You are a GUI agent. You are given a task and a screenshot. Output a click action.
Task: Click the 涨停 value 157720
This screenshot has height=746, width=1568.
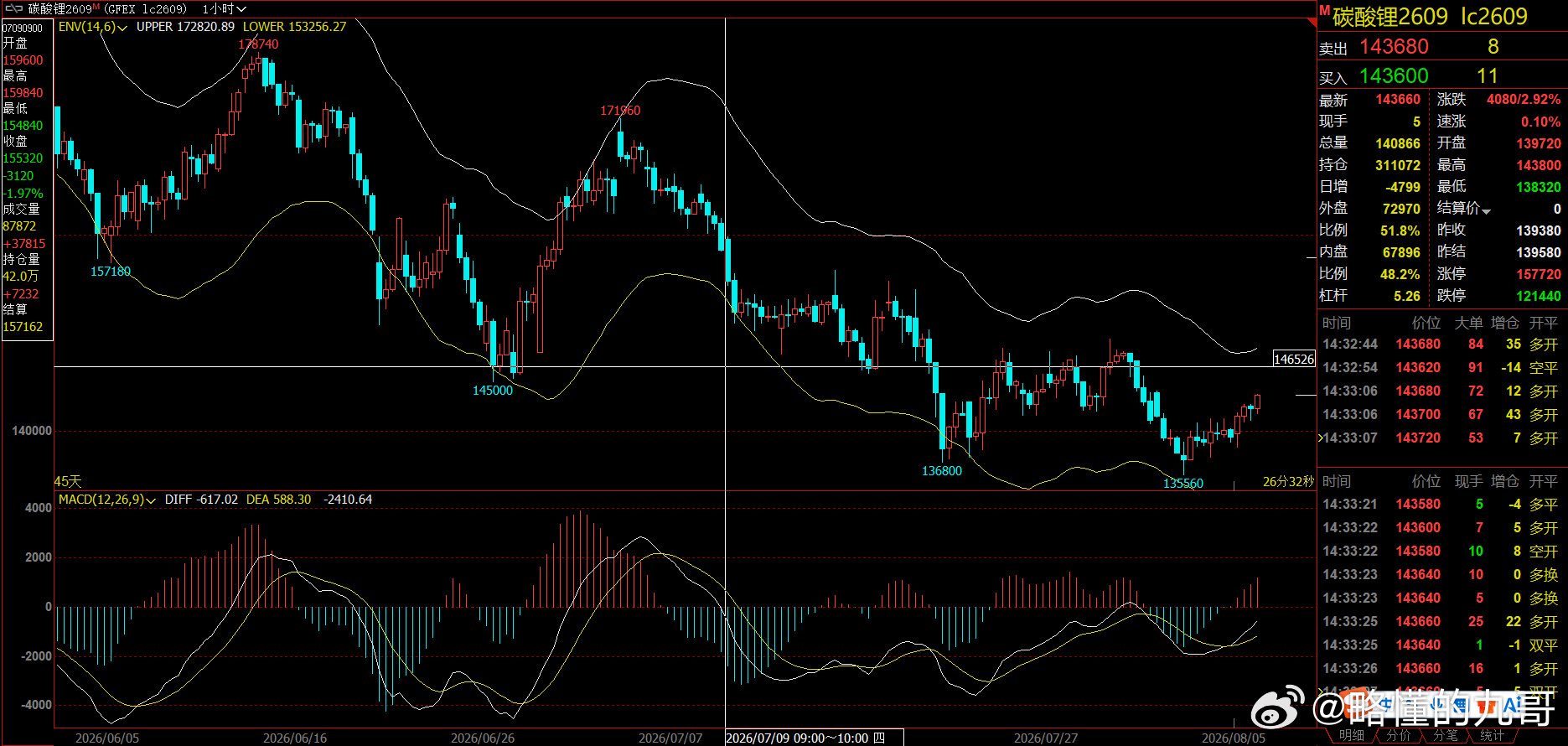(x=1539, y=274)
